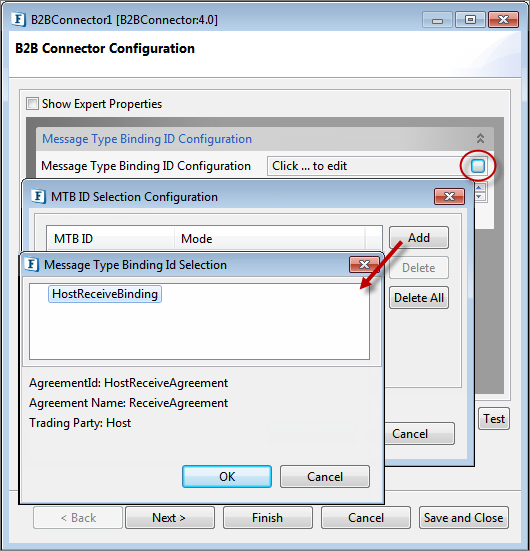The image size is (530, 551).
Task: Click the Mode column header
Action: click(270, 239)
